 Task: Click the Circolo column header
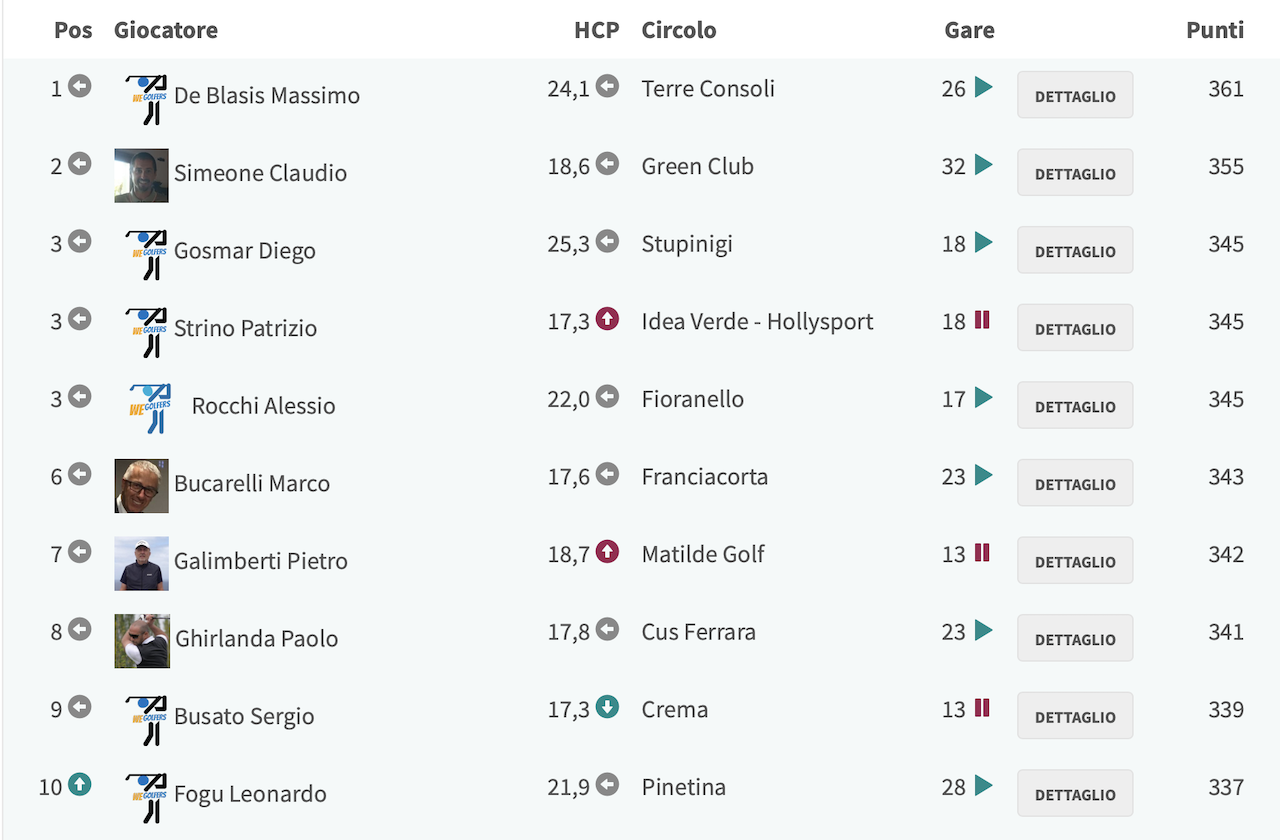[679, 30]
